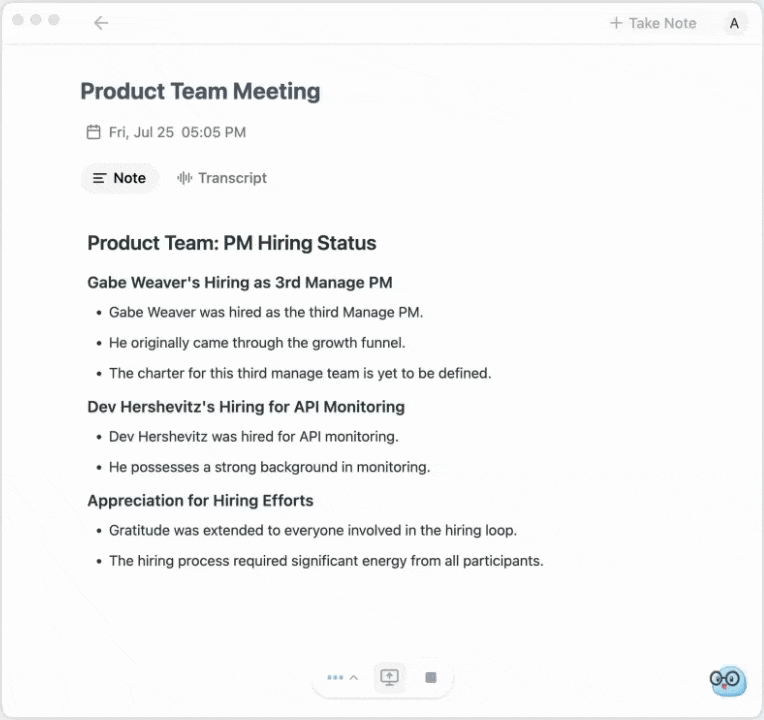Click the PM Hiring Status heading
The image size is (764, 720).
coord(232,243)
